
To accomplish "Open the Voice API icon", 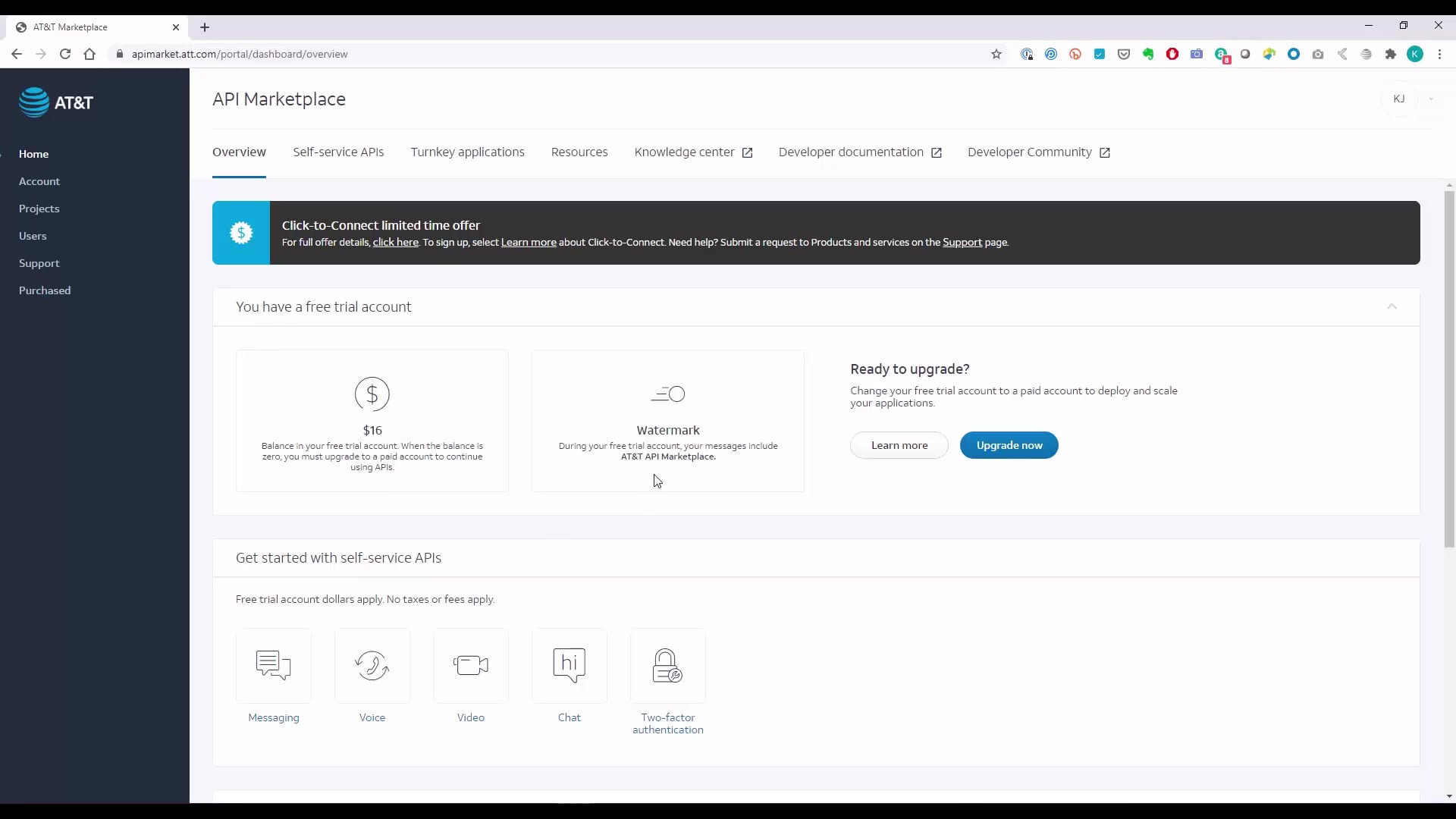I will click(x=372, y=665).
